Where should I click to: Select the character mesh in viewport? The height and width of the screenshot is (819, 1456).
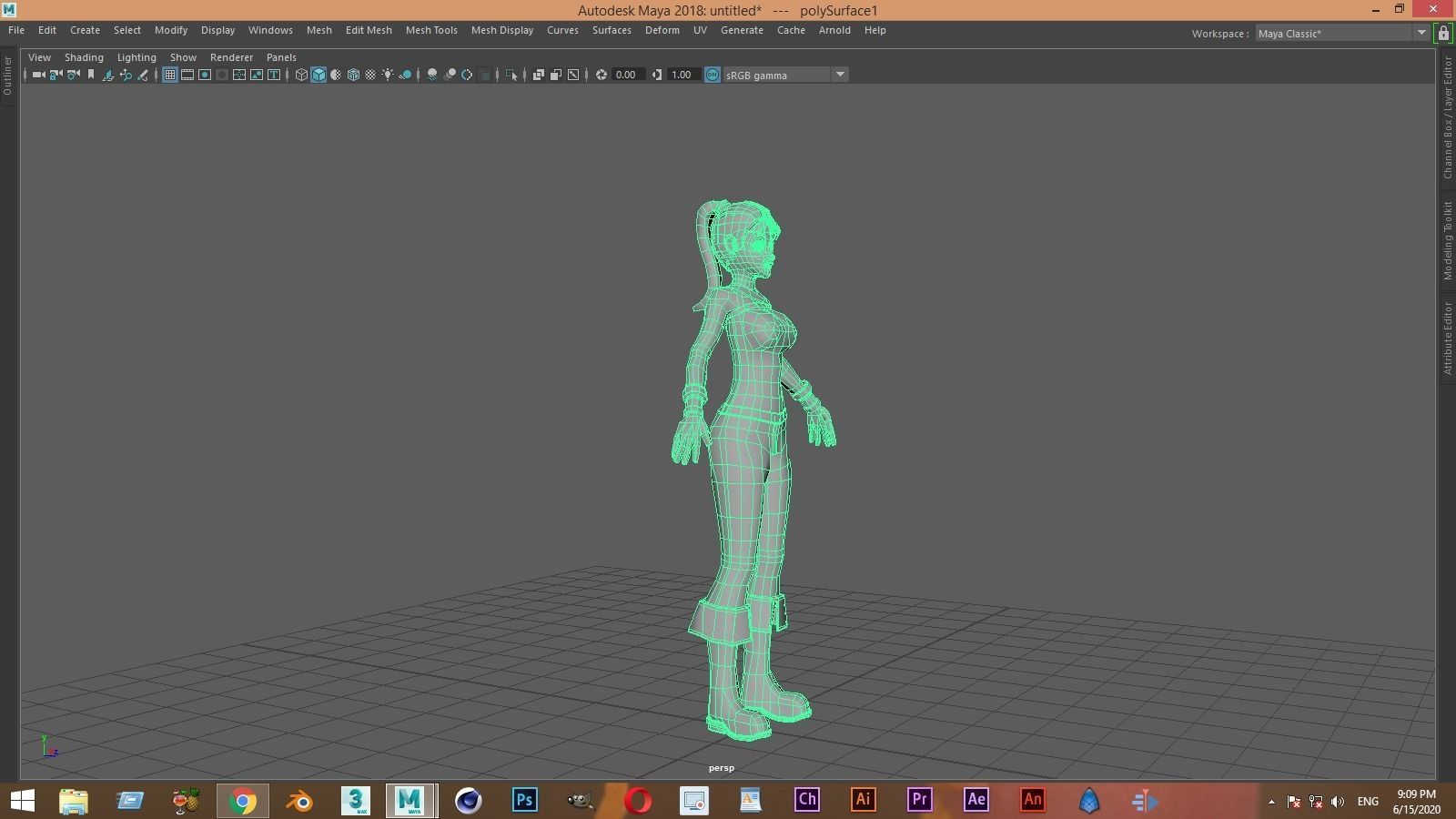coord(746,455)
